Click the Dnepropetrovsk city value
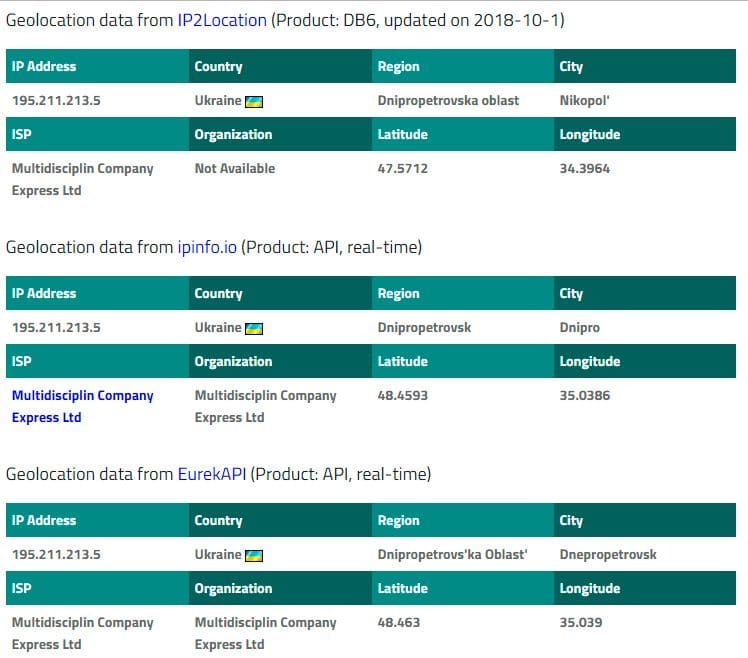 (x=608, y=554)
